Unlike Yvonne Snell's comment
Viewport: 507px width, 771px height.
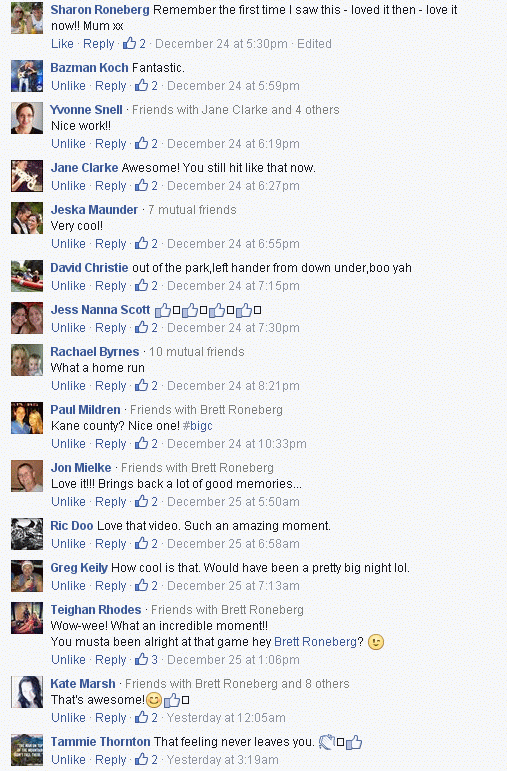click(x=68, y=144)
